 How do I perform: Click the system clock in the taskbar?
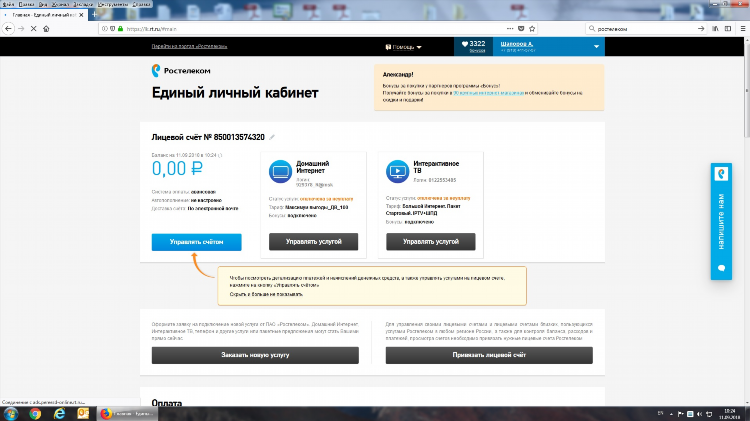[x=730, y=414]
